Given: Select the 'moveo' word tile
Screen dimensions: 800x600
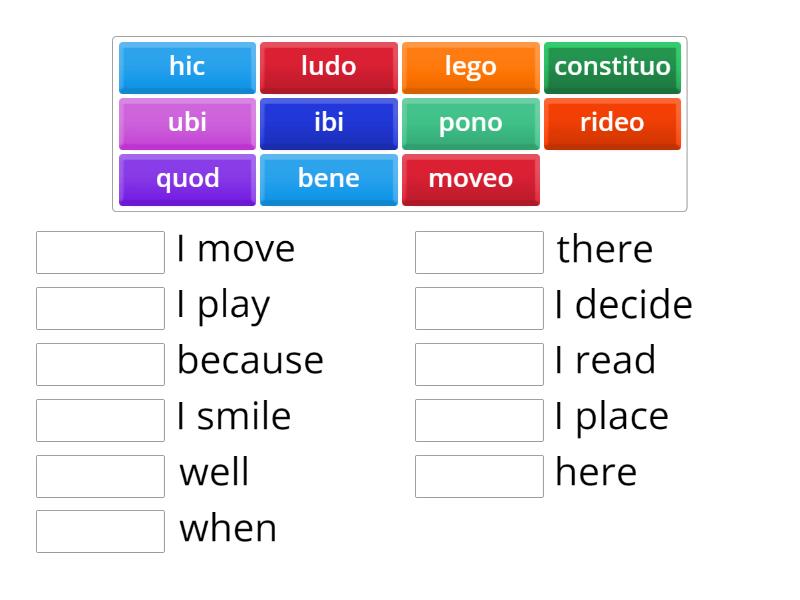Looking at the screenshot, I should (470, 179).
